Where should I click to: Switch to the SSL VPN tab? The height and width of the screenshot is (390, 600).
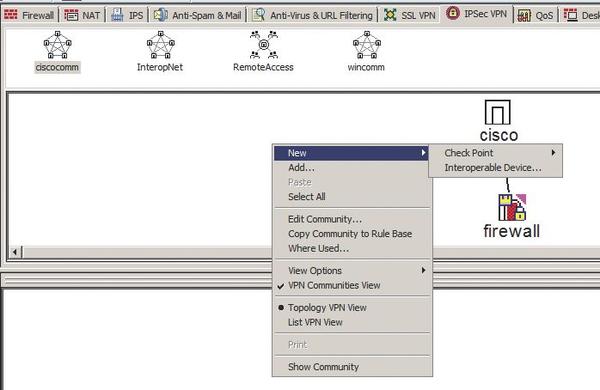pyautogui.click(x=410, y=15)
